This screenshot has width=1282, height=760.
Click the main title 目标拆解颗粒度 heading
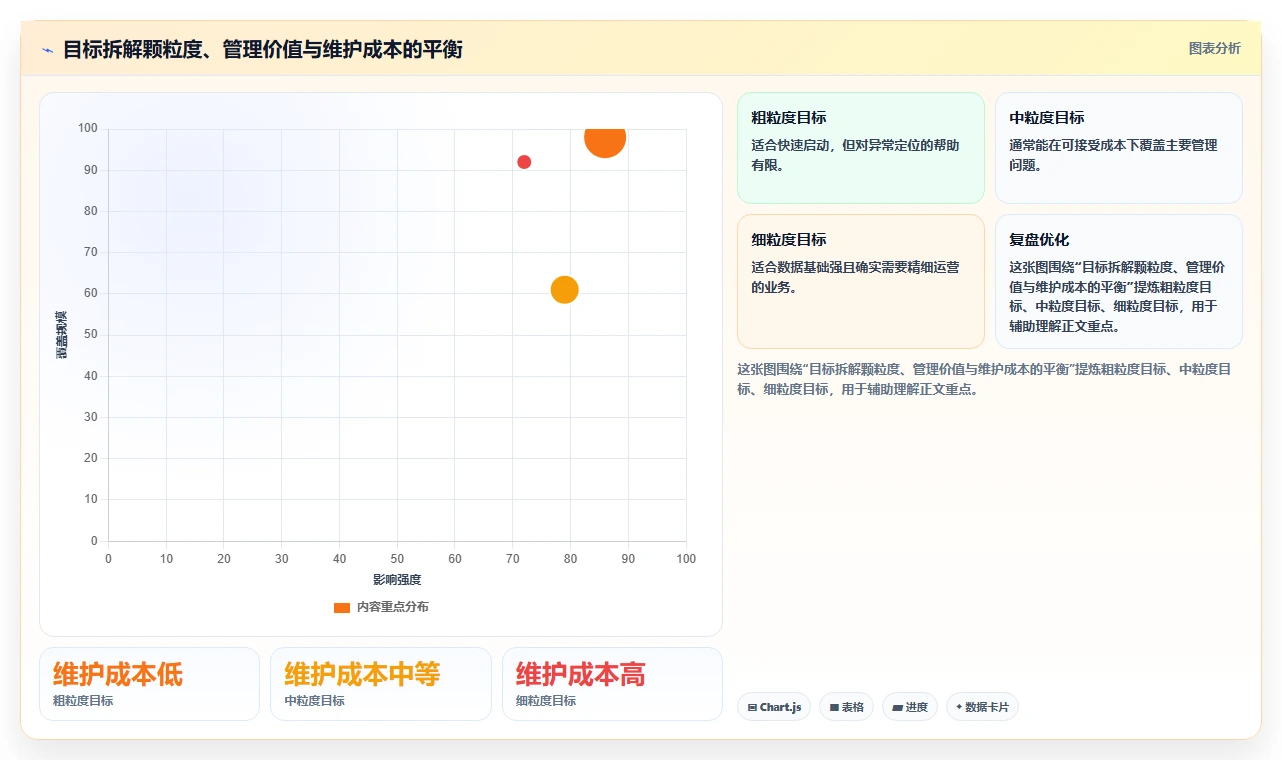pos(262,49)
